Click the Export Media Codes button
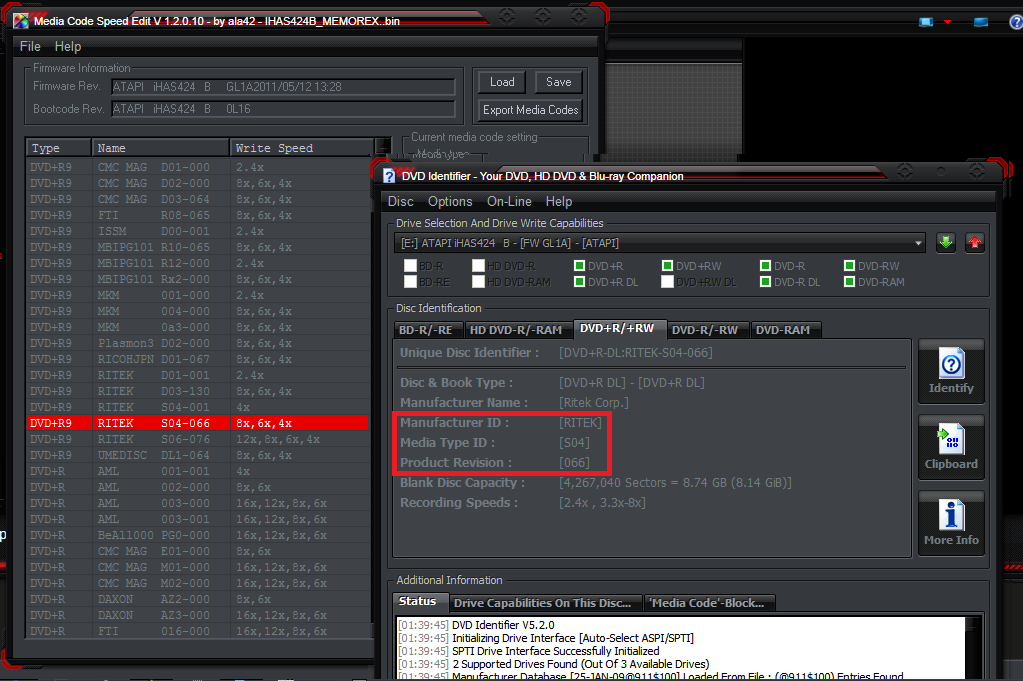The width and height of the screenshot is (1023, 681). 530,110
